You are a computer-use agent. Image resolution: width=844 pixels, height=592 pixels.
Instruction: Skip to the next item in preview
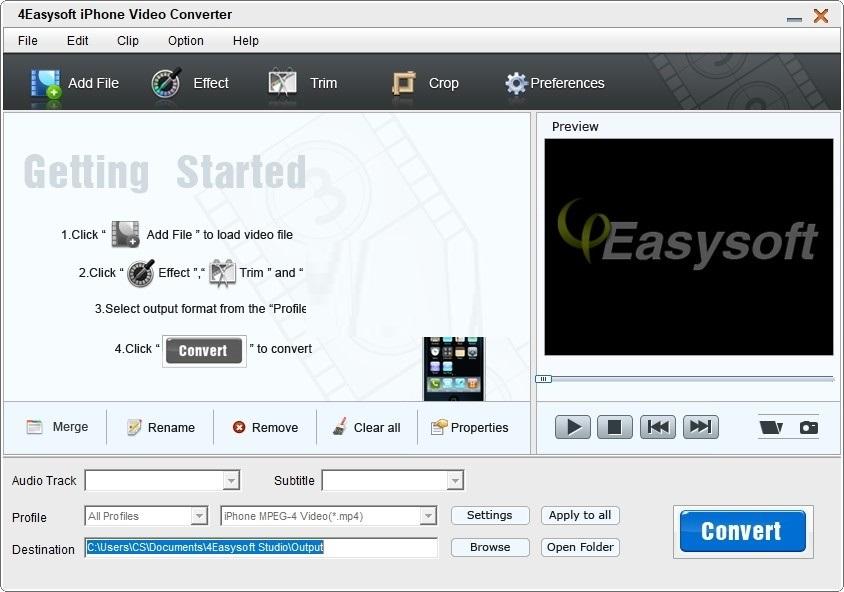[701, 427]
